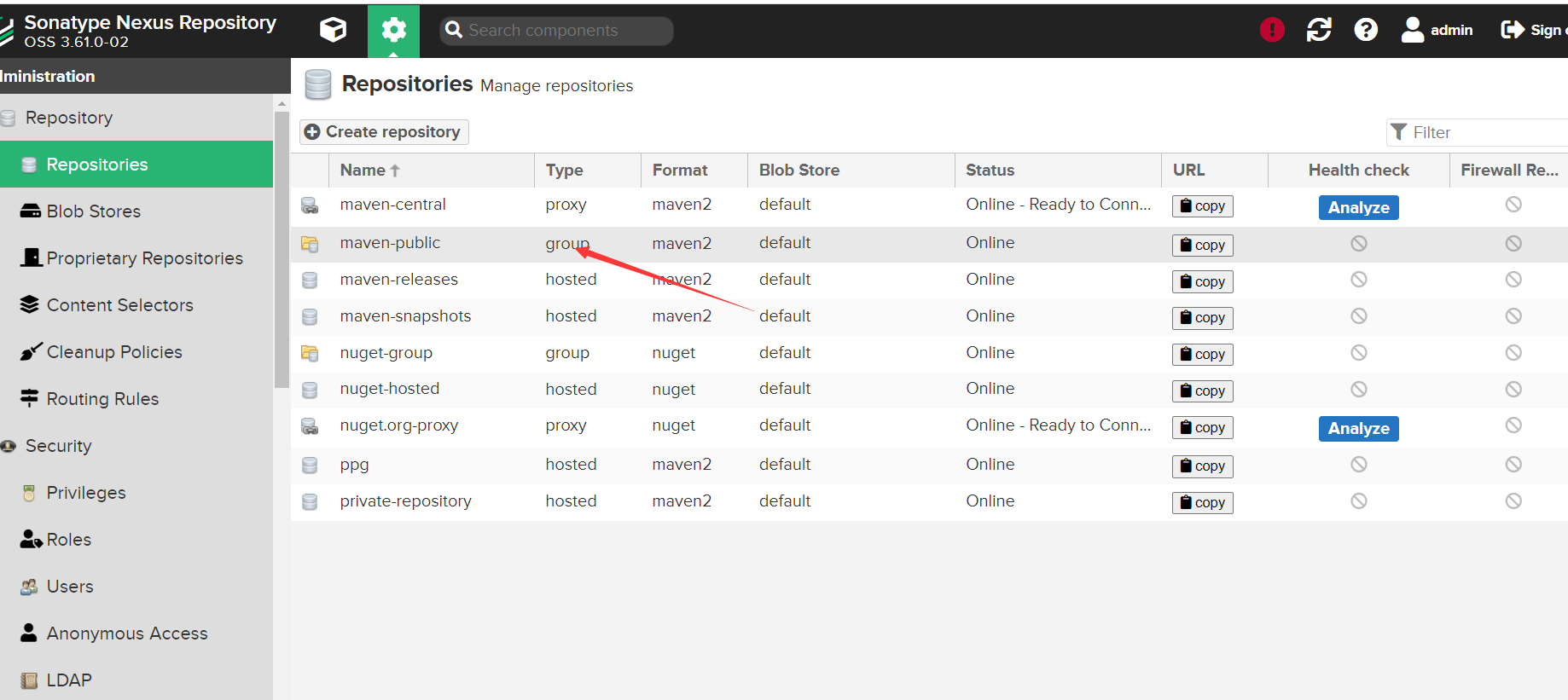Click the nuget-hosted database icon
Image resolution: width=1568 pixels, height=700 pixels.
(x=310, y=390)
